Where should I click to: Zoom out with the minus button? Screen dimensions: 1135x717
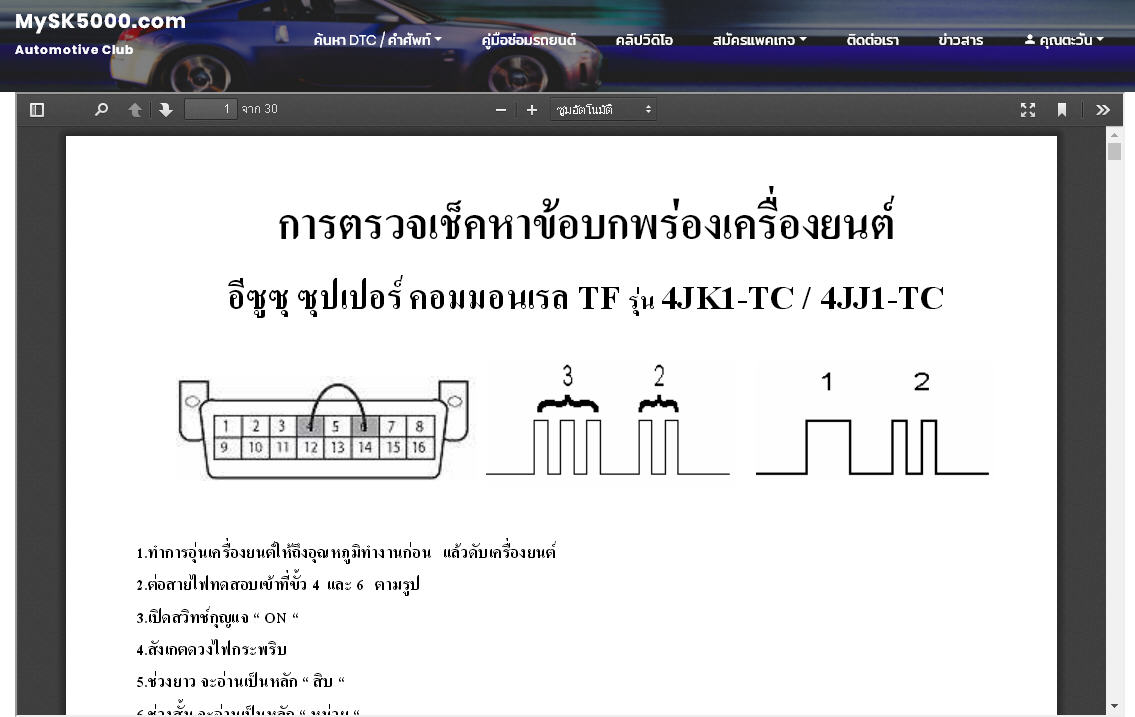coord(501,110)
